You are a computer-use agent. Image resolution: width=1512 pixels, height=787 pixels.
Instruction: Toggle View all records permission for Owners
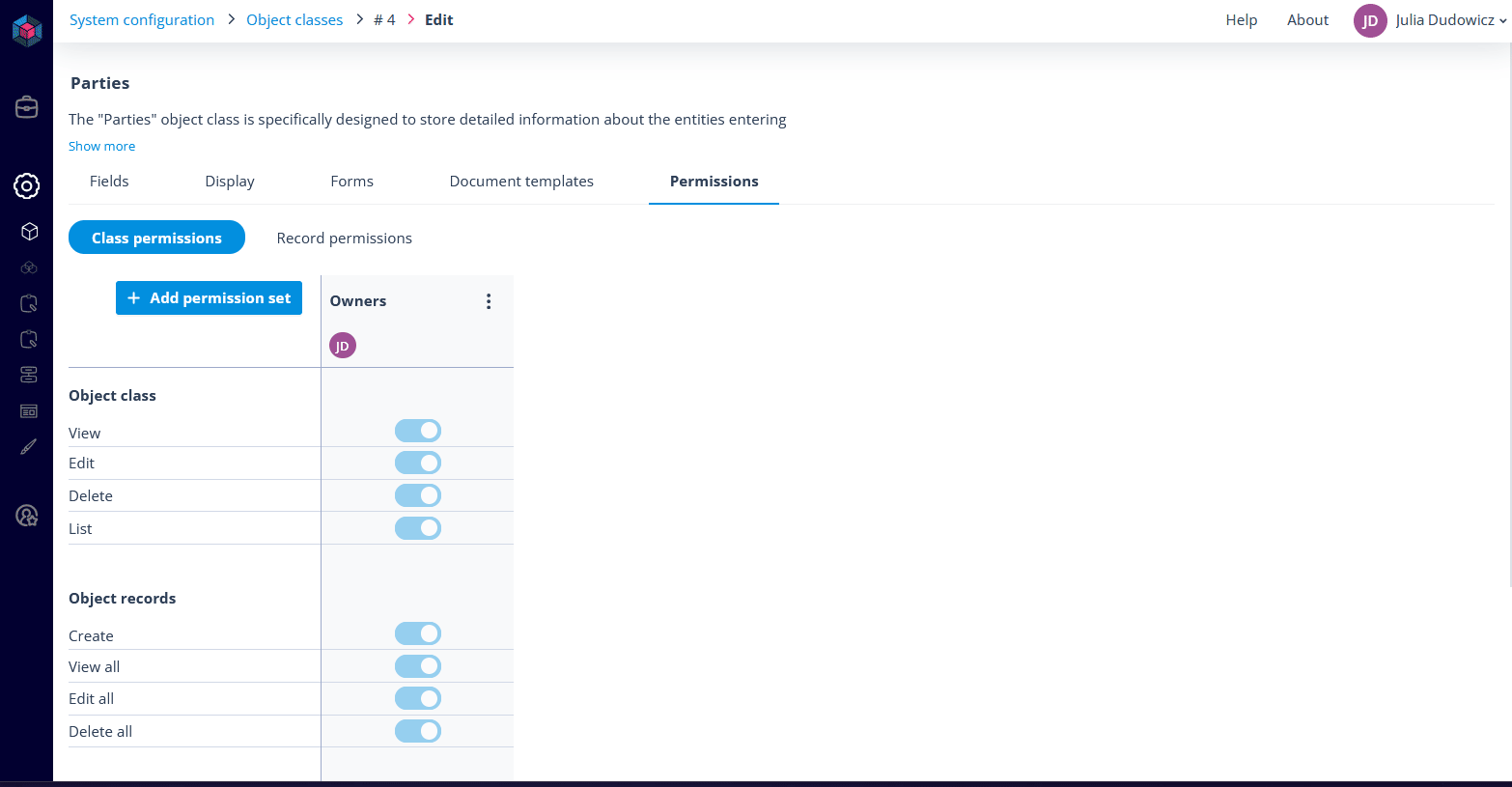click(x=418, y=666)
